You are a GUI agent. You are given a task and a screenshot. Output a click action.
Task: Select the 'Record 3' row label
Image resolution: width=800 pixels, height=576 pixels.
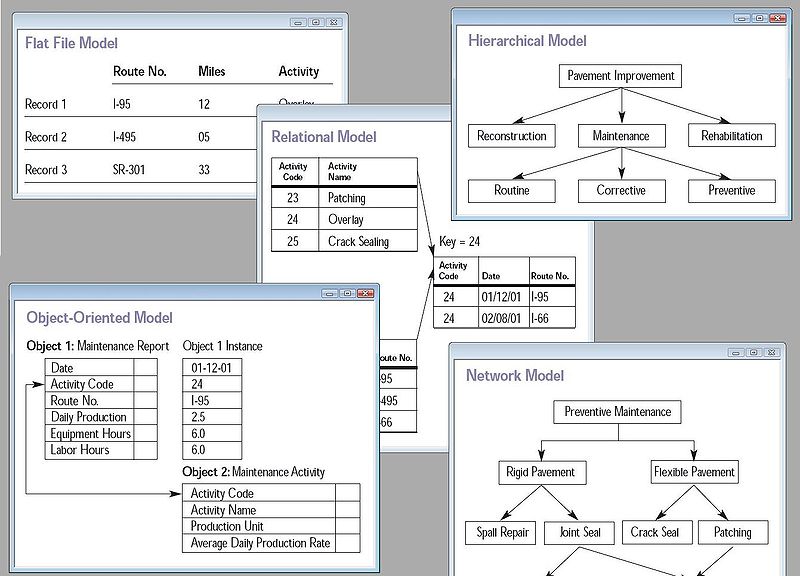coord(45,169)
